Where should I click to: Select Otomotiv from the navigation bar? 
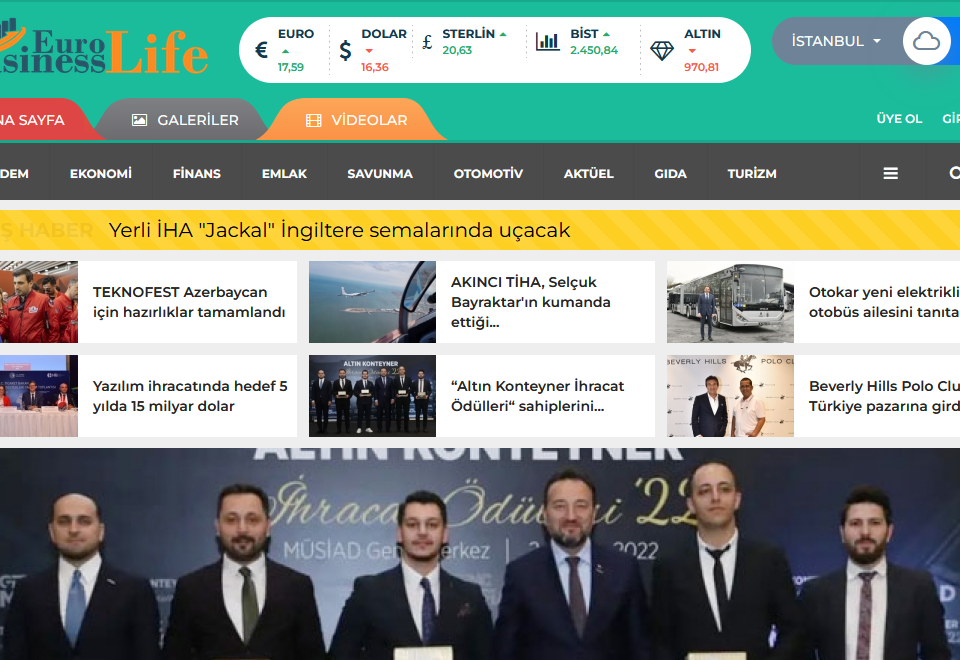488,173
